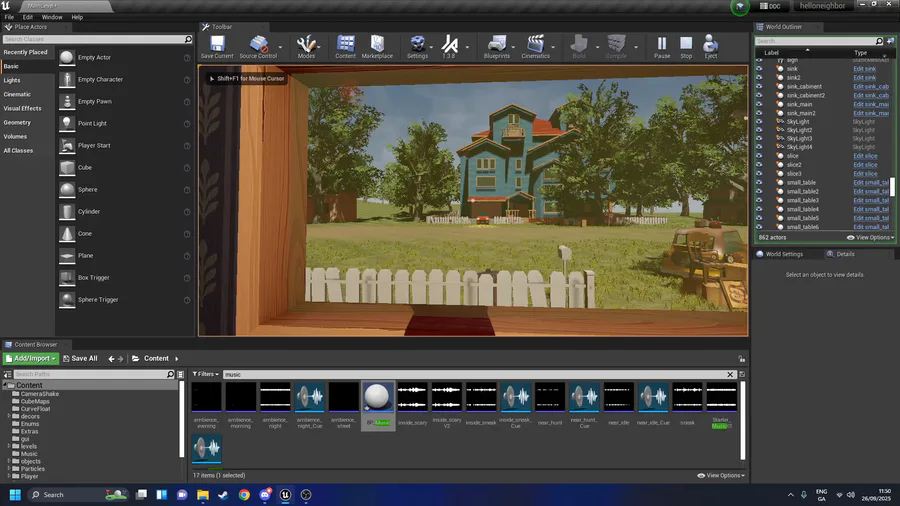
Task: Hide the sink_main actor
Action: 759,104
